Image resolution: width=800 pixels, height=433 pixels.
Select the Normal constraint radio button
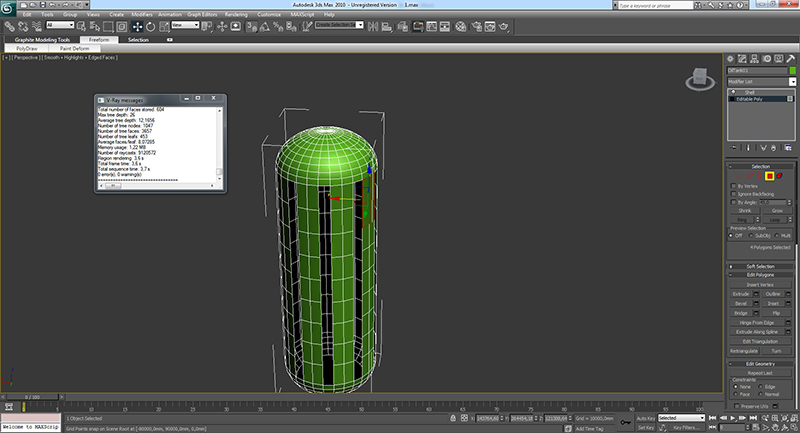point(761,394)
